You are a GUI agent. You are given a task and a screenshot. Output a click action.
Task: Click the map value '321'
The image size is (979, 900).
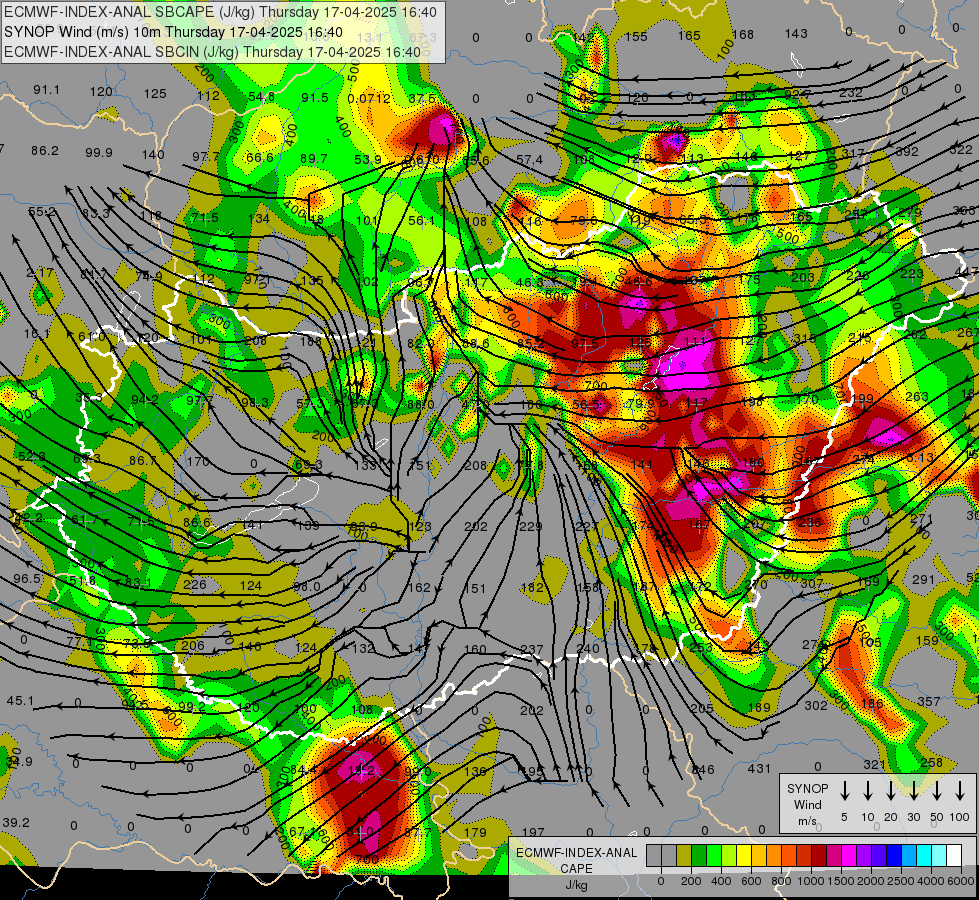875,764
